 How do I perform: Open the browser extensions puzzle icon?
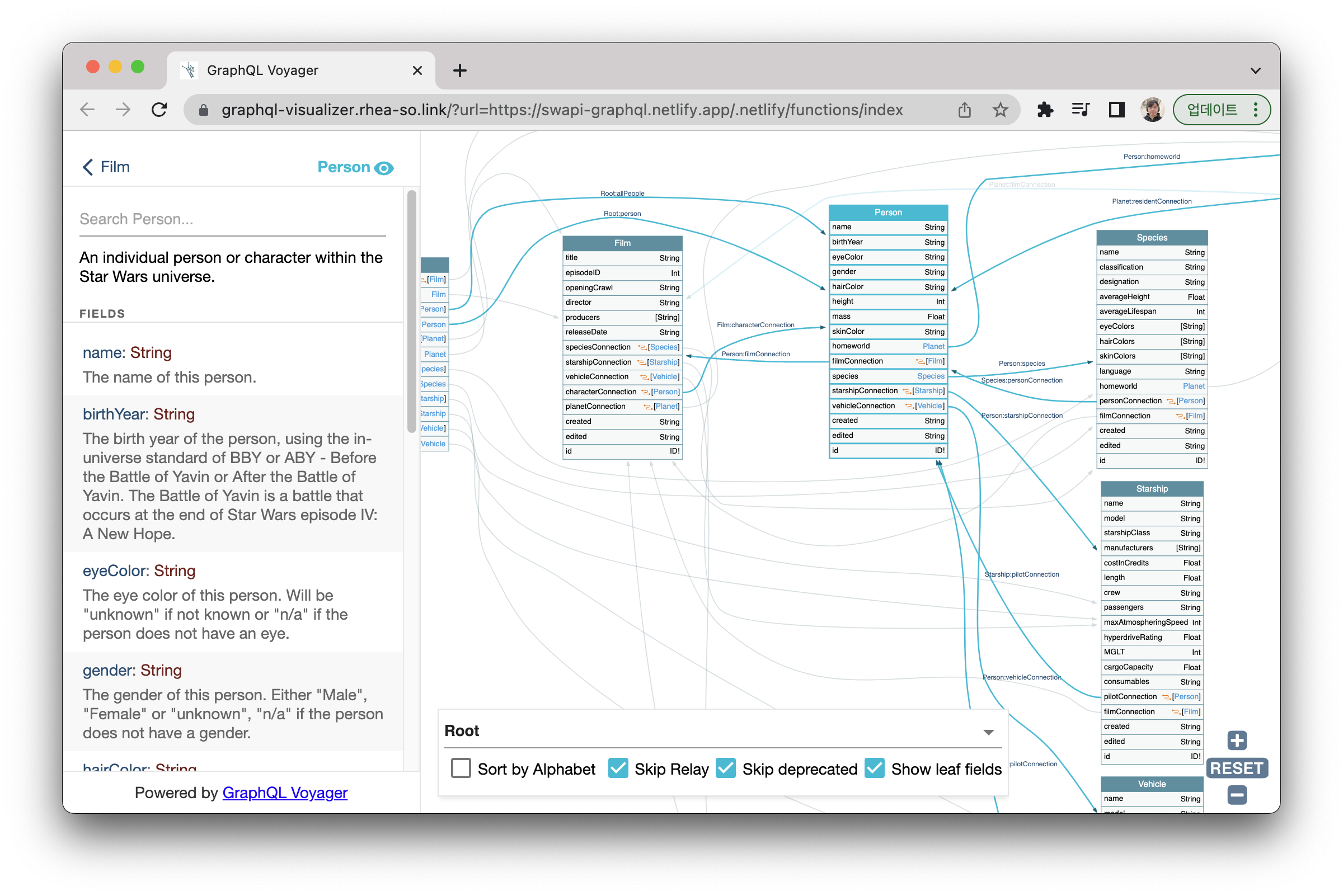pos(1045,110)
